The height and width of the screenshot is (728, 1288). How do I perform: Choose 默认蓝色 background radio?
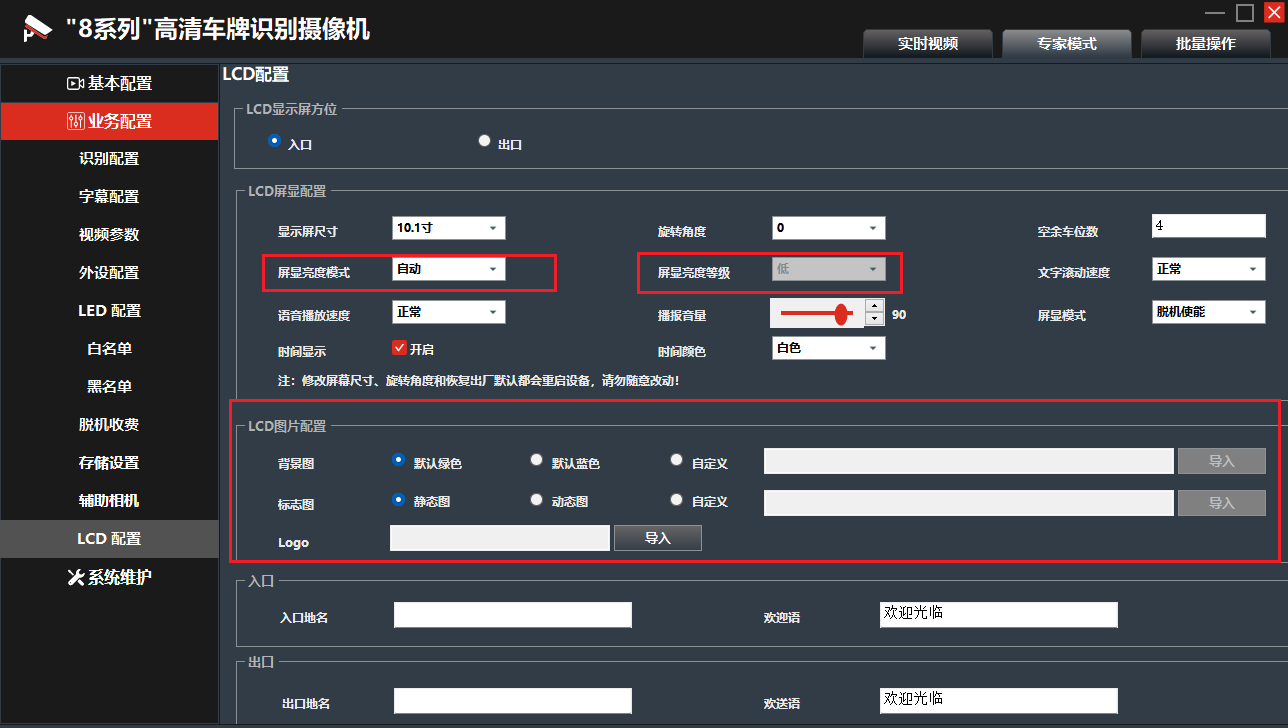click(537, 461)
